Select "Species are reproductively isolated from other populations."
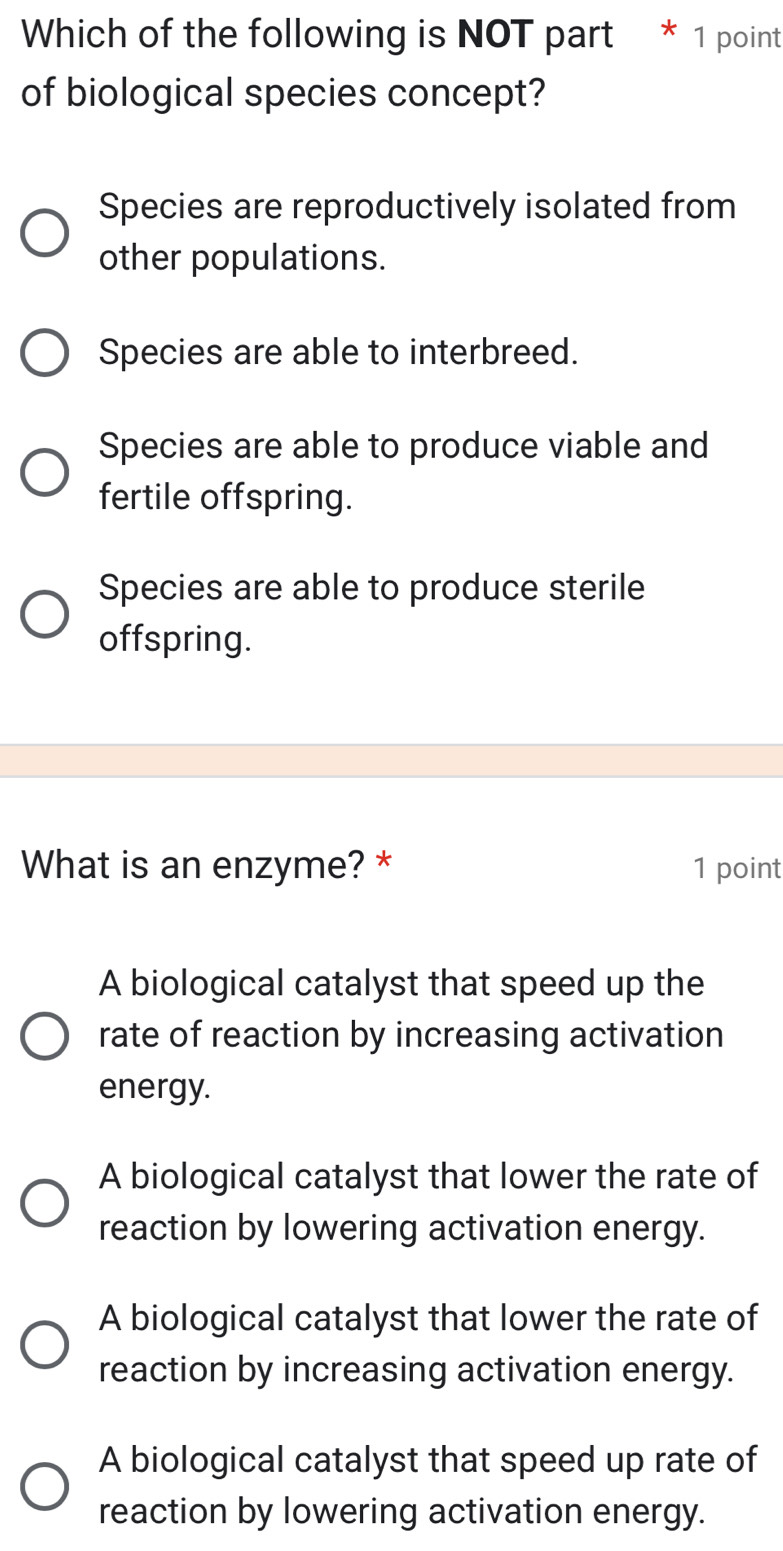This screenshot has width=783, height=1551. pyautogui.click(x=44, y=231)
